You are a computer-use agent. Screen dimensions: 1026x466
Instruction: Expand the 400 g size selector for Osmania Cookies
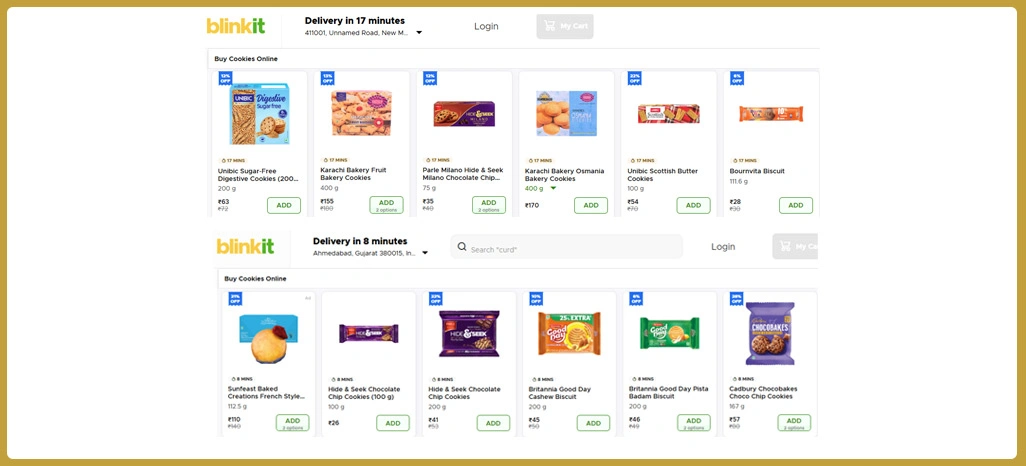click(553, 188)
